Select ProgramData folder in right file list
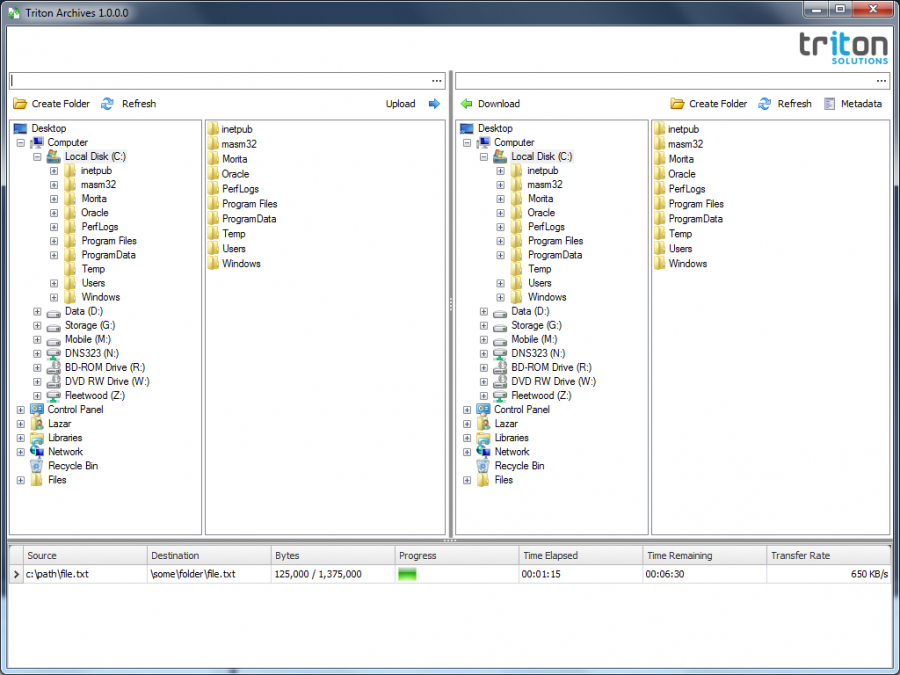900x675 pixels. (x=688, y=219)
